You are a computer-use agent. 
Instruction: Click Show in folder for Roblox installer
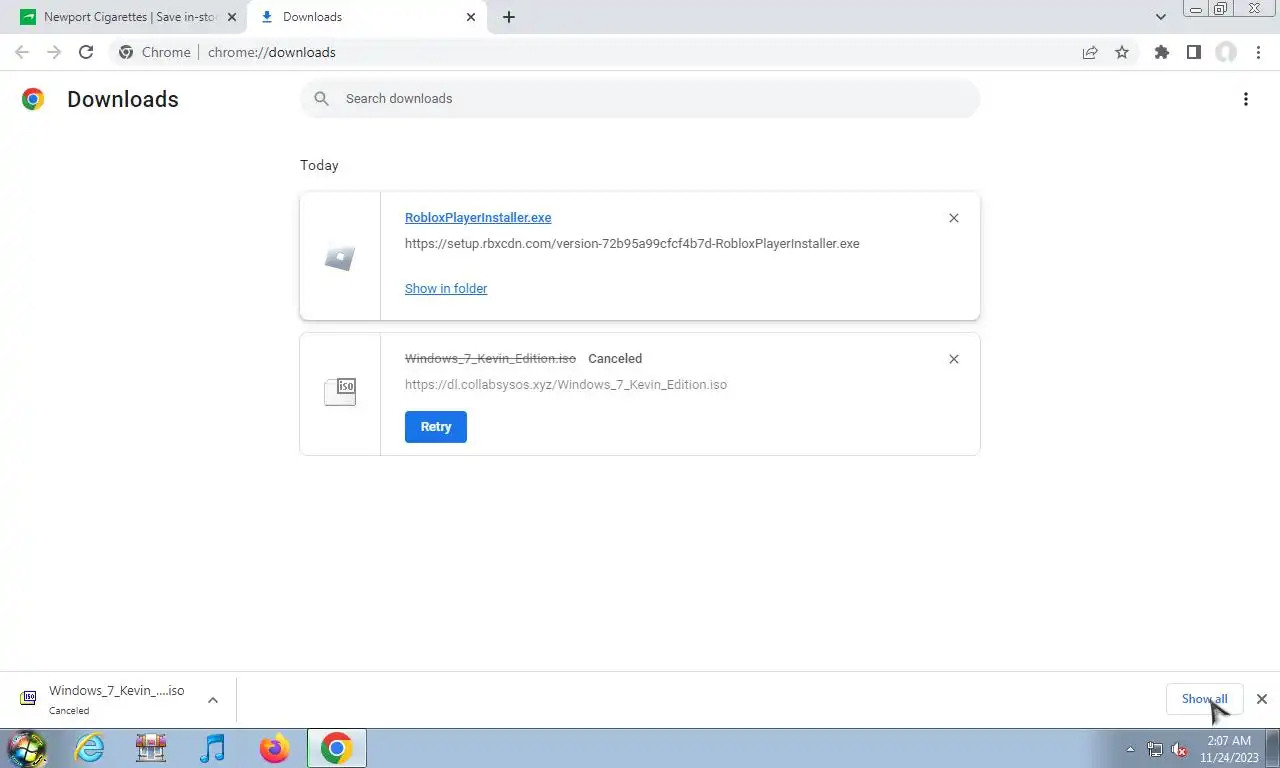[x=446, y=288]
